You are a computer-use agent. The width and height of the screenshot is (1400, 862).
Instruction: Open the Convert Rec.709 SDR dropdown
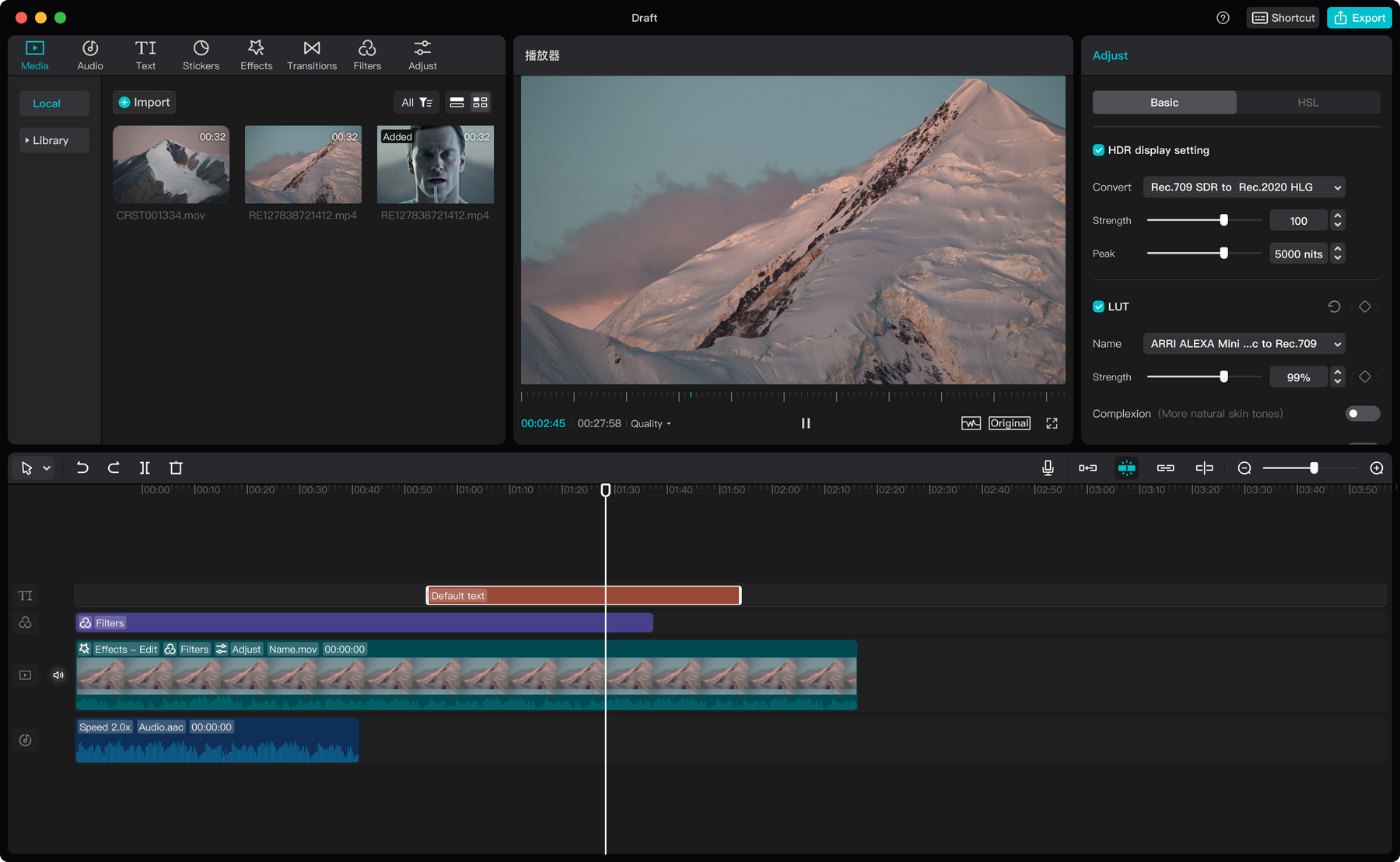1243,187
